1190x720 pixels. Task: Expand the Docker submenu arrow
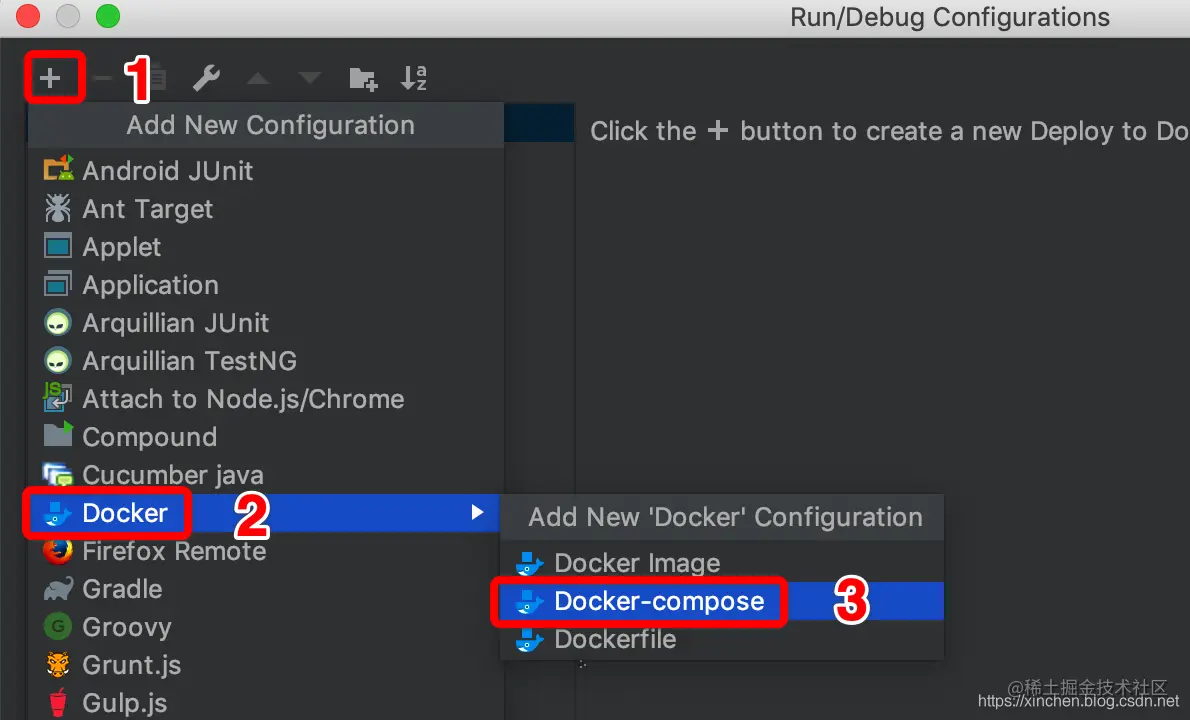click(479, 512)
